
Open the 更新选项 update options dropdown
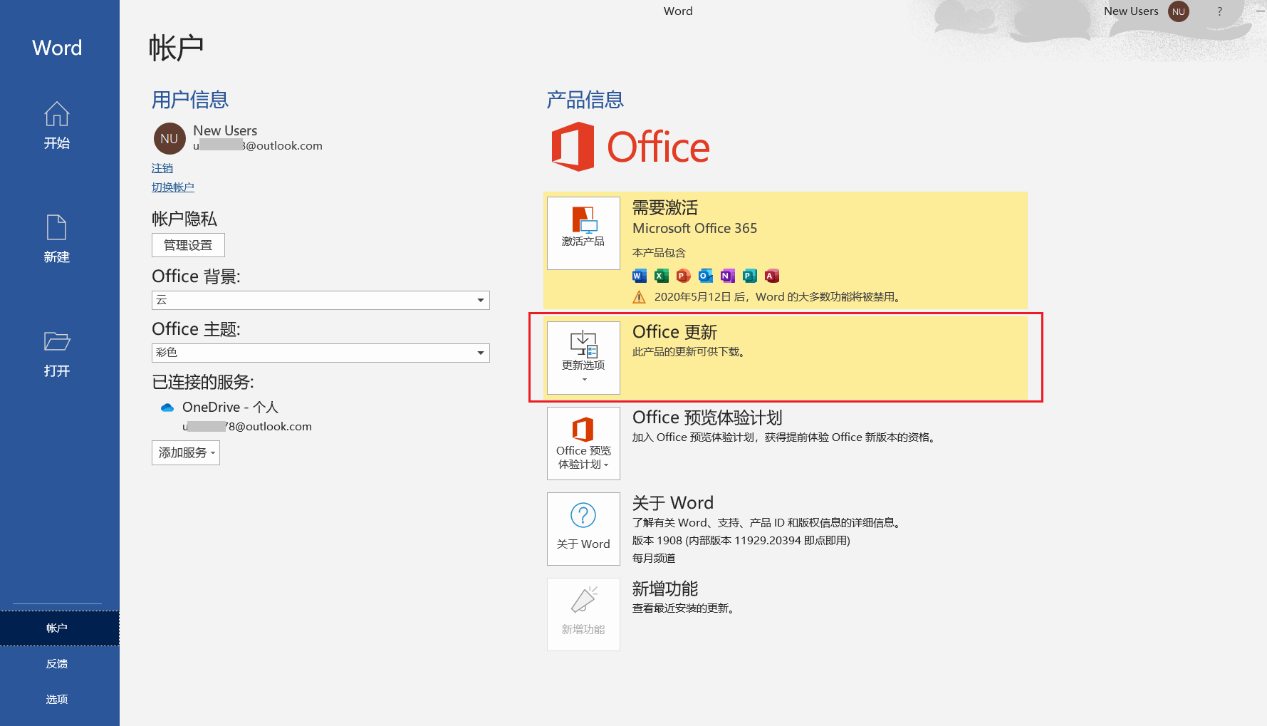[583, 358]
